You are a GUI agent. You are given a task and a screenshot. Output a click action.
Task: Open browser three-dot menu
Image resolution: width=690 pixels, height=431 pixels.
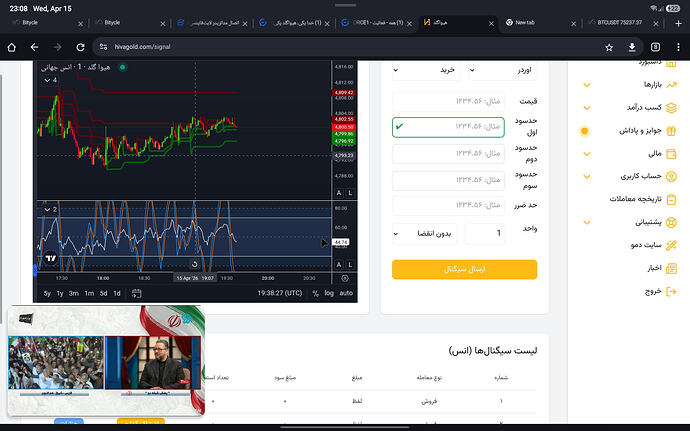point(678,47)
